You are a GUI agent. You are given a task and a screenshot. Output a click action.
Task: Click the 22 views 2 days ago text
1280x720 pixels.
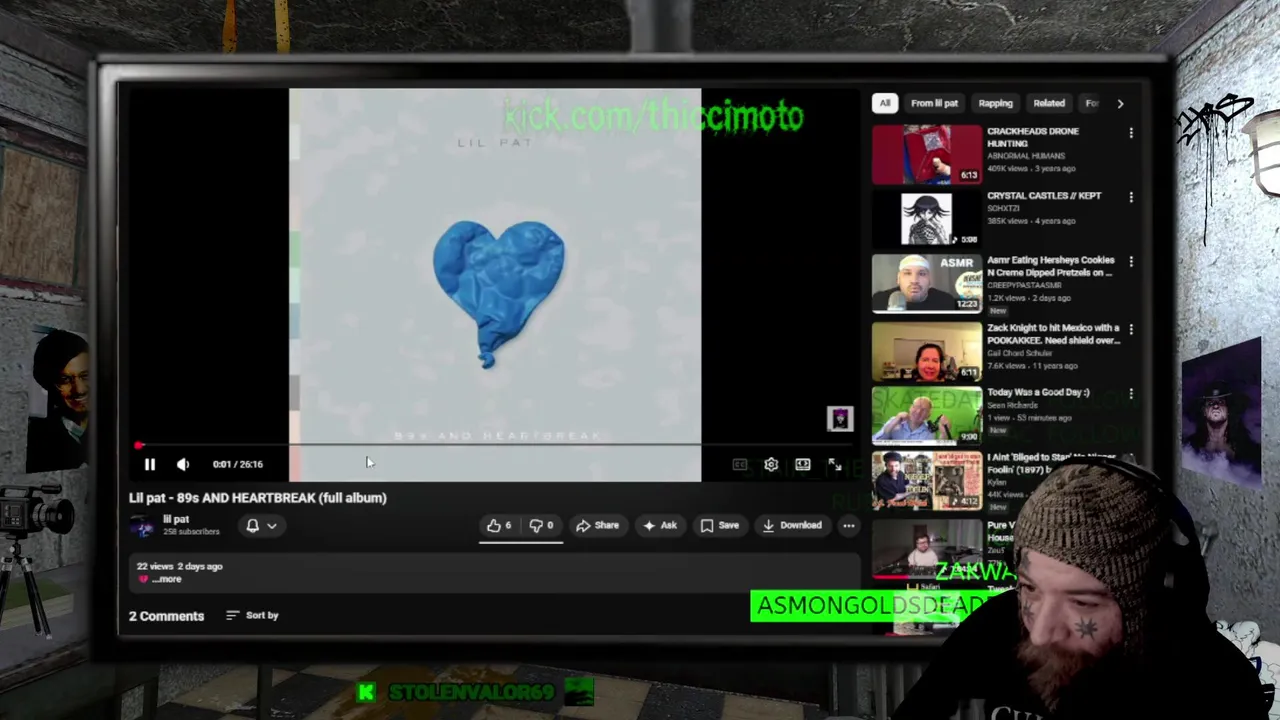pyautogui.click(x=180, y=566)
